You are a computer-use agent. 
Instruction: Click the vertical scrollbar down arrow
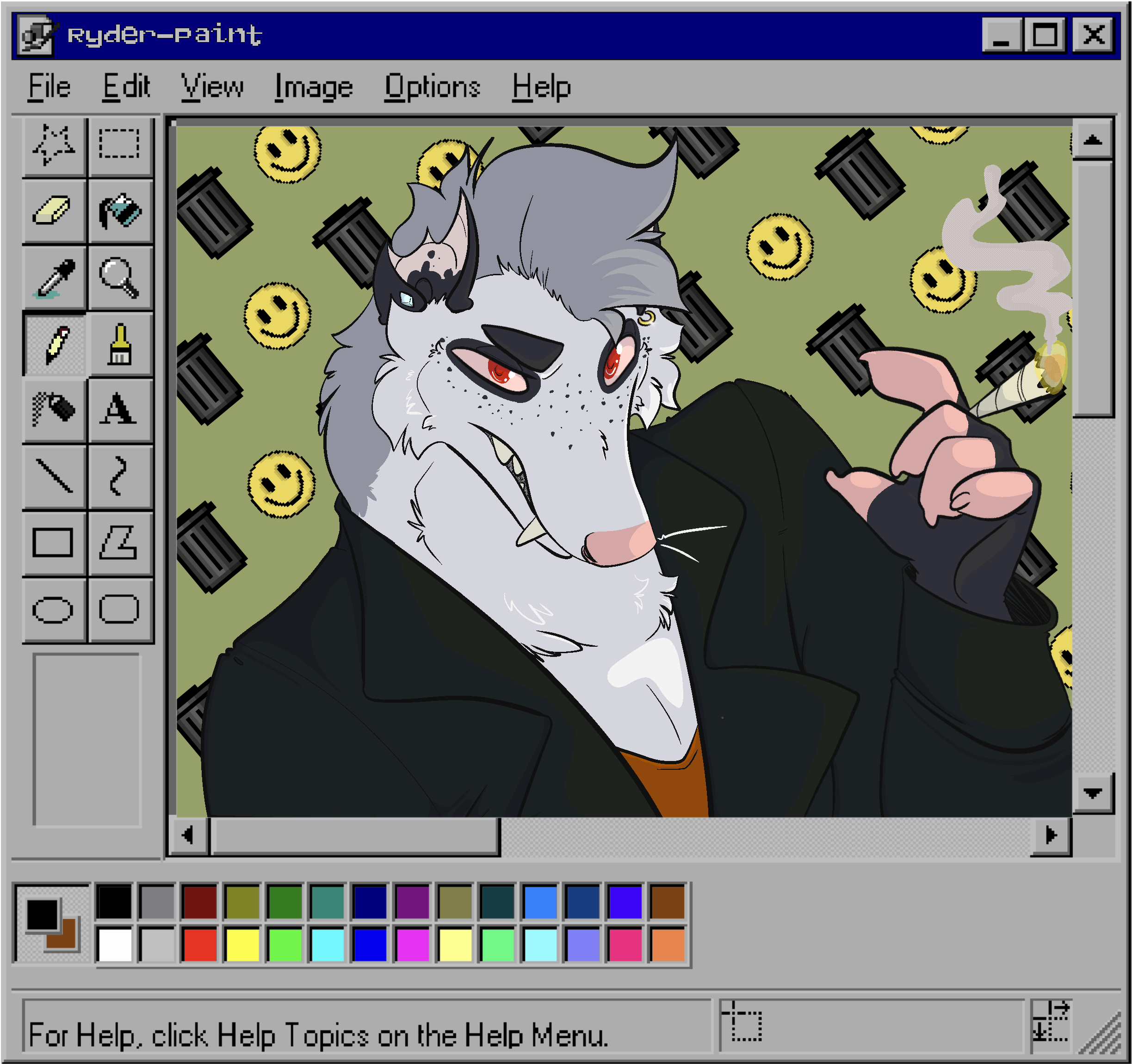1092,793
